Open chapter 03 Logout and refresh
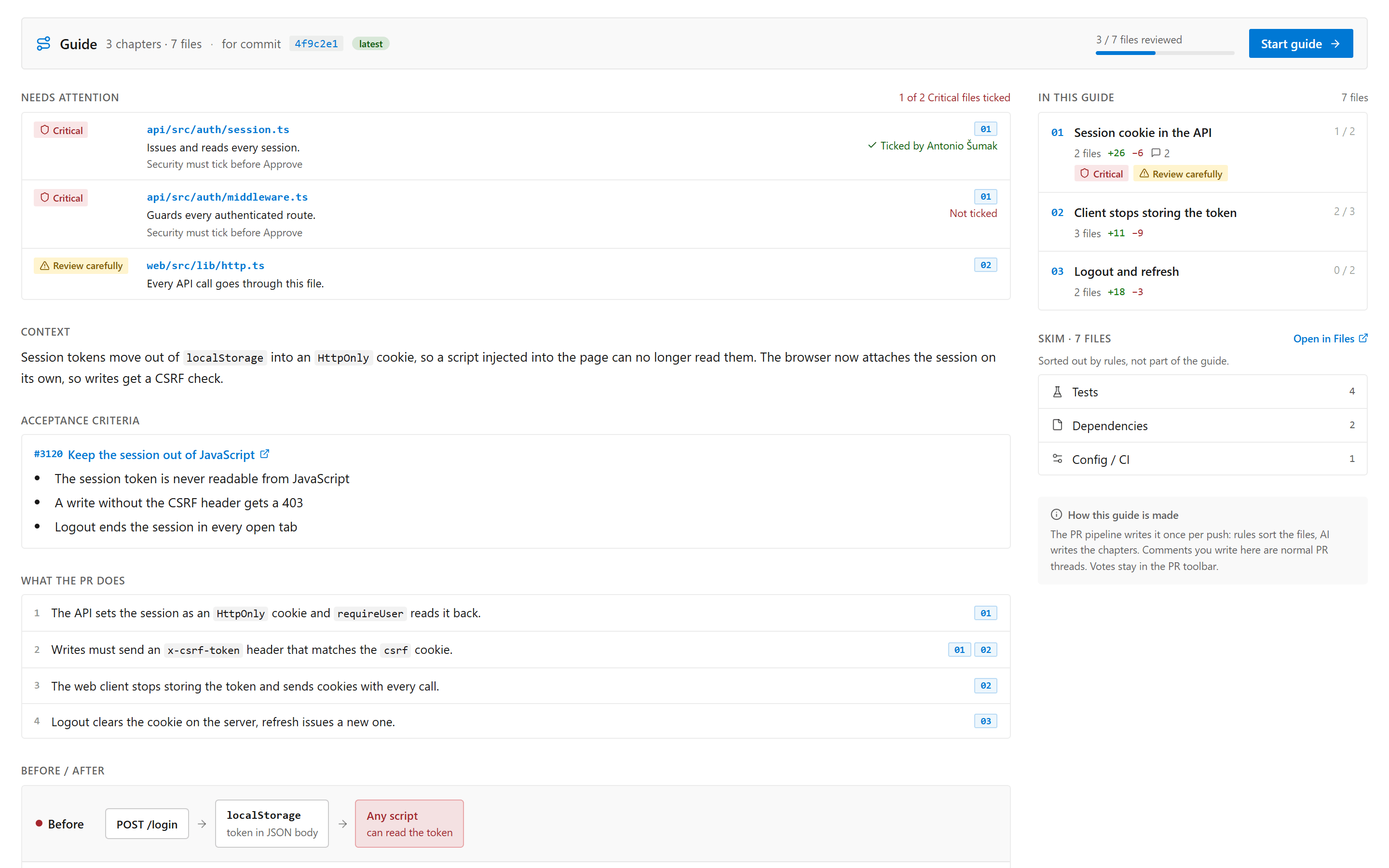1389x868 pixels. tap(1202, 281)
